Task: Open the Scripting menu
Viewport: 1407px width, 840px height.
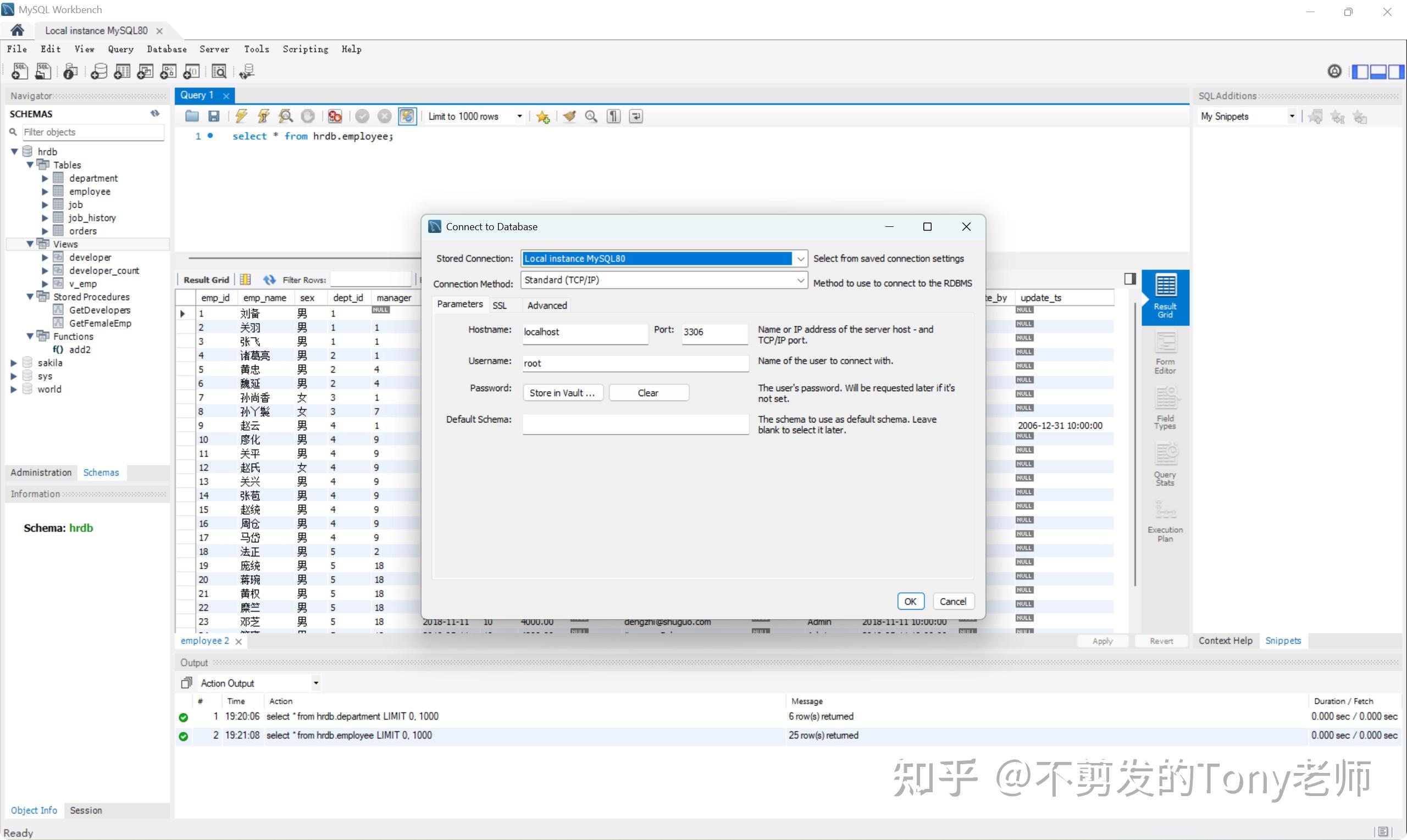Action: click(305, 49)
